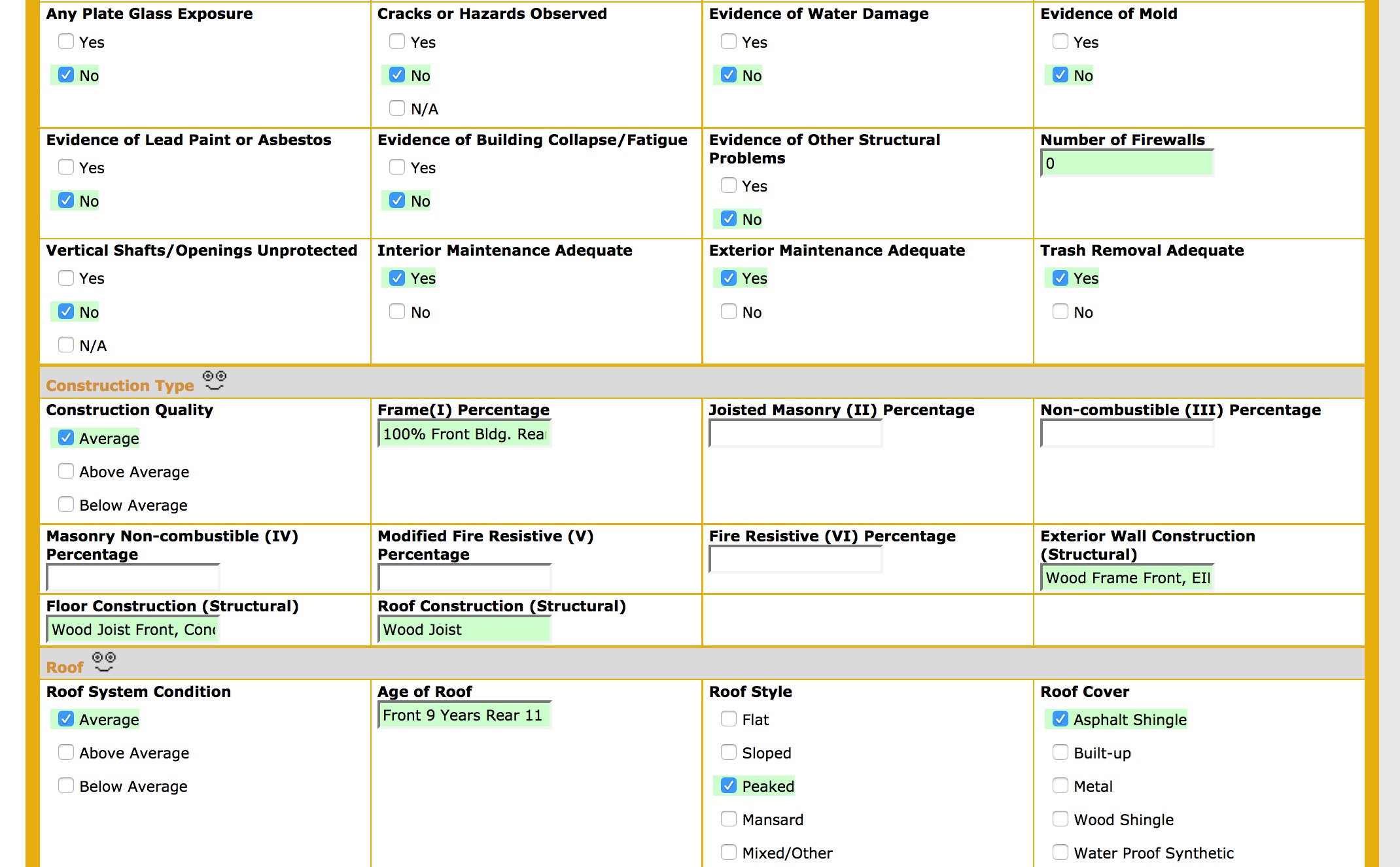Click the Joisted Masonry (II) Percentage field
The image size is (1400, 867).
click(x=795, y=433)
